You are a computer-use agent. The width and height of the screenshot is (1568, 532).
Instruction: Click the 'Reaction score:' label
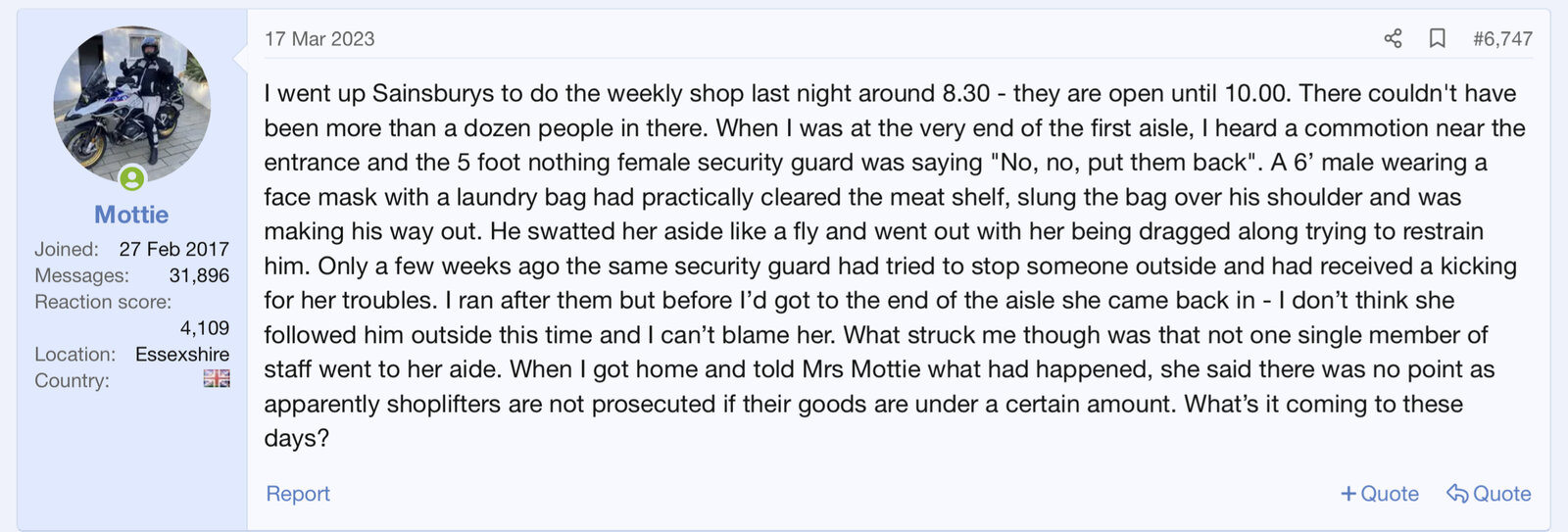[103, 302]
